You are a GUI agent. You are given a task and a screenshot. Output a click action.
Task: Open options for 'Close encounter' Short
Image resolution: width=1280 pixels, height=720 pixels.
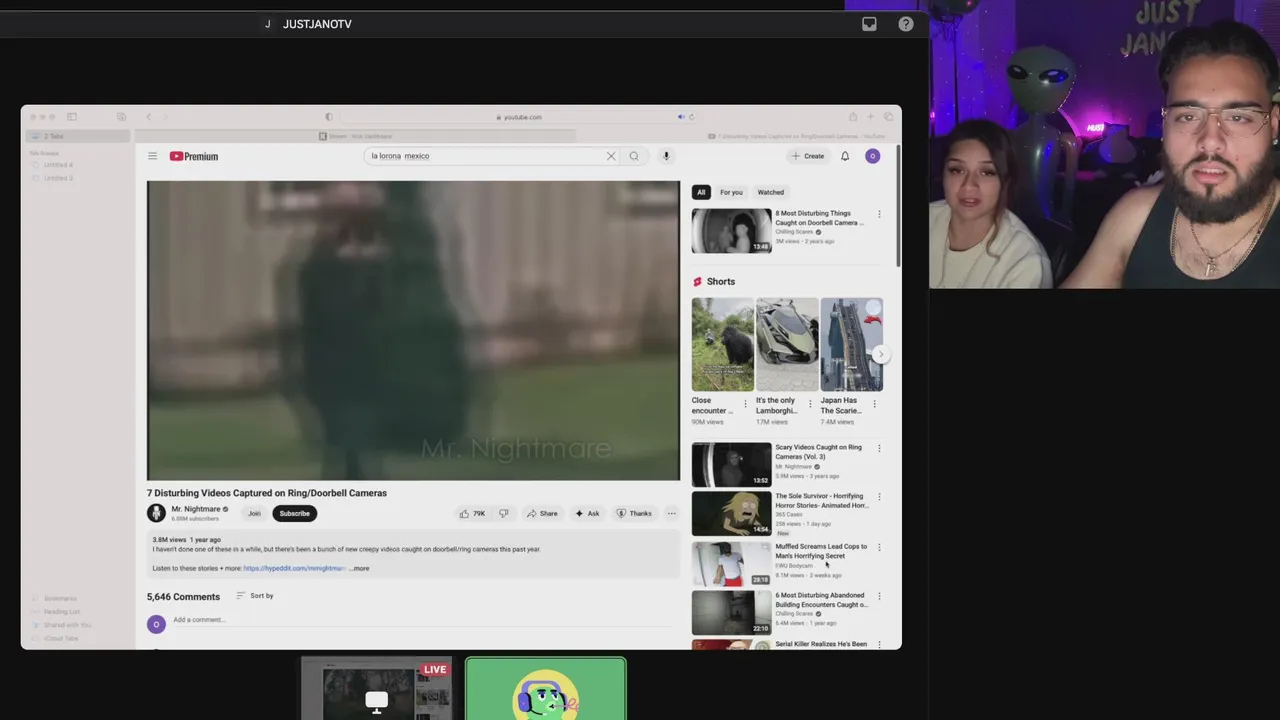point(745,404)
